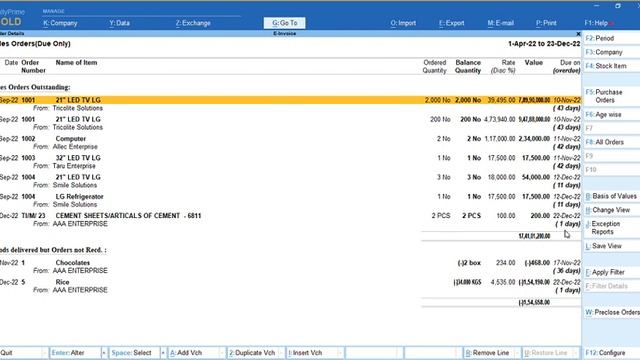Image resolution: width=640 pixels, height=360 pixels.
Task: Select order 1003 32" LED TV LG
Action: click(290, 158)
